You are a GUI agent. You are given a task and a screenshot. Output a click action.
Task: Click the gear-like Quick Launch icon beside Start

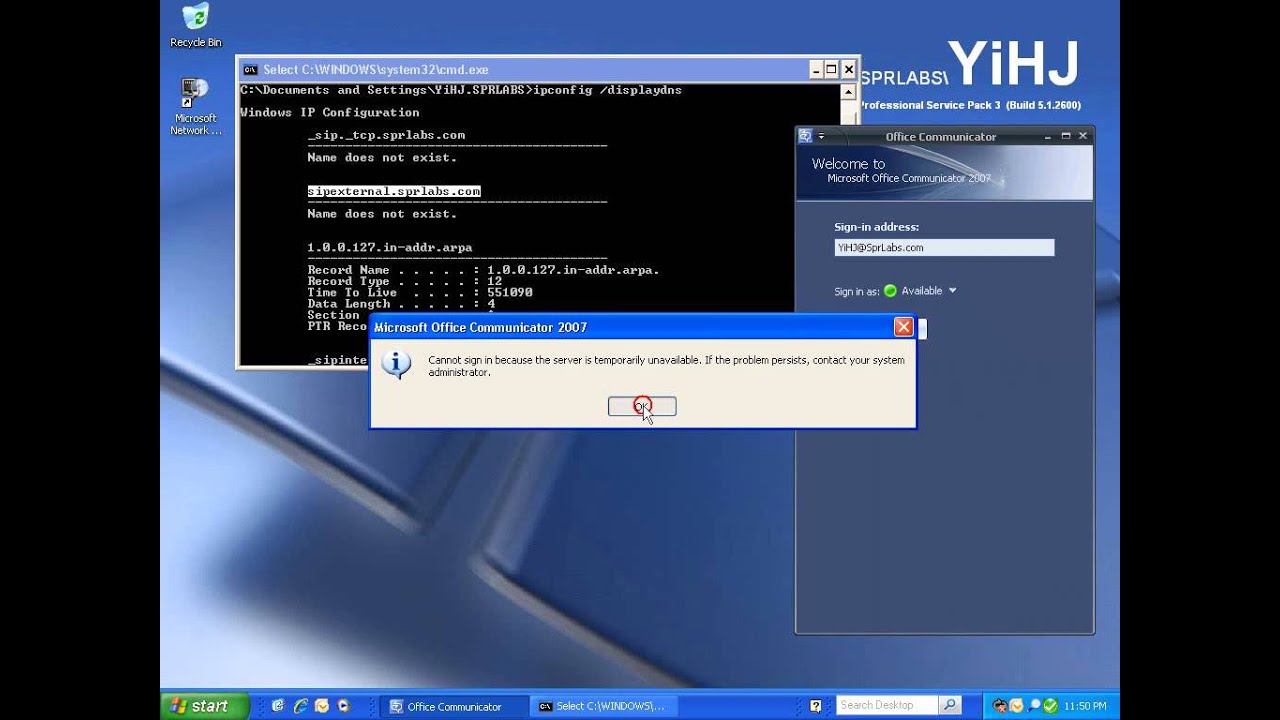(x=278, y=706)
